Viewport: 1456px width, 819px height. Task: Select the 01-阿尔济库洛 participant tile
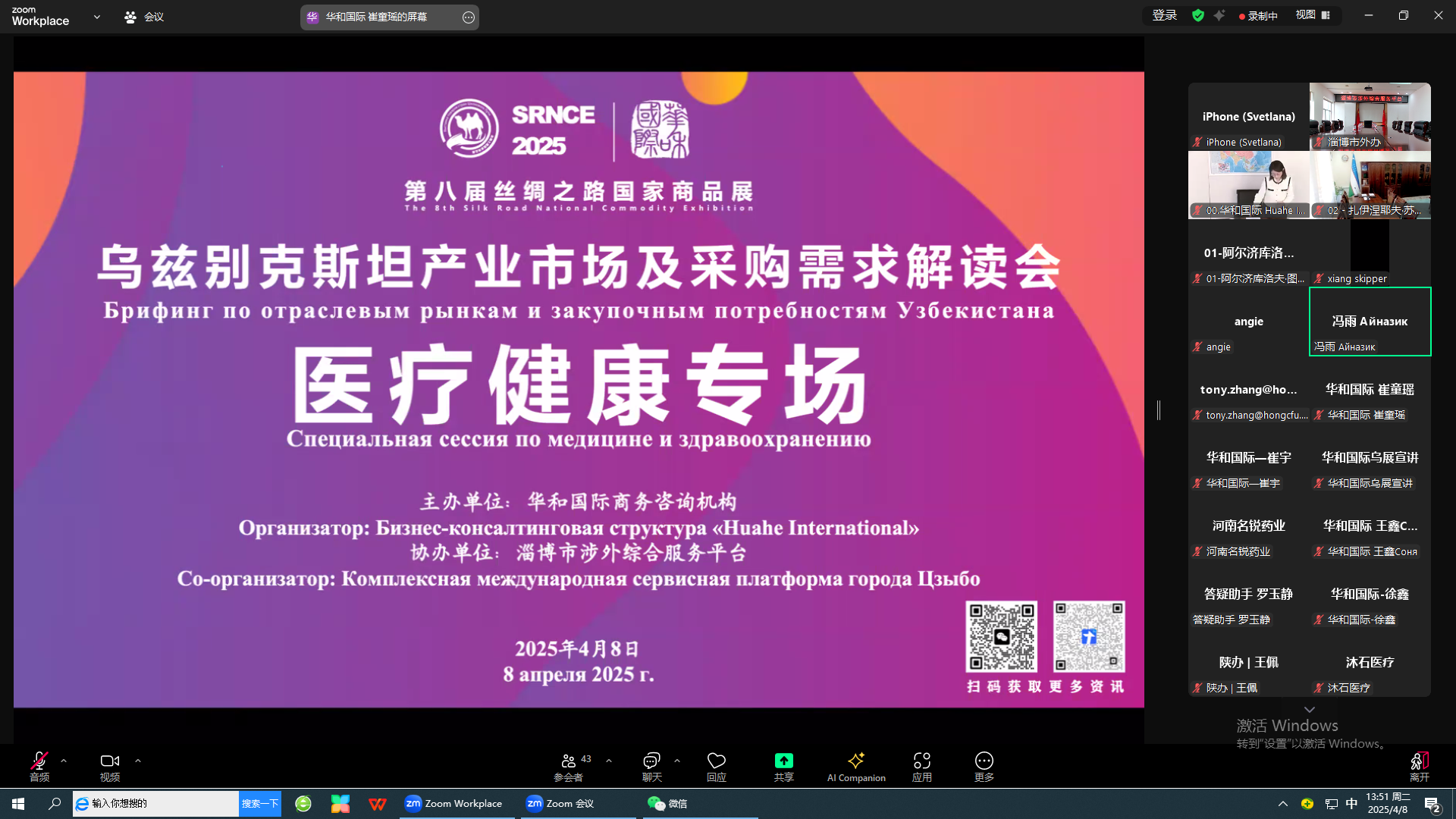[1249, 253]
